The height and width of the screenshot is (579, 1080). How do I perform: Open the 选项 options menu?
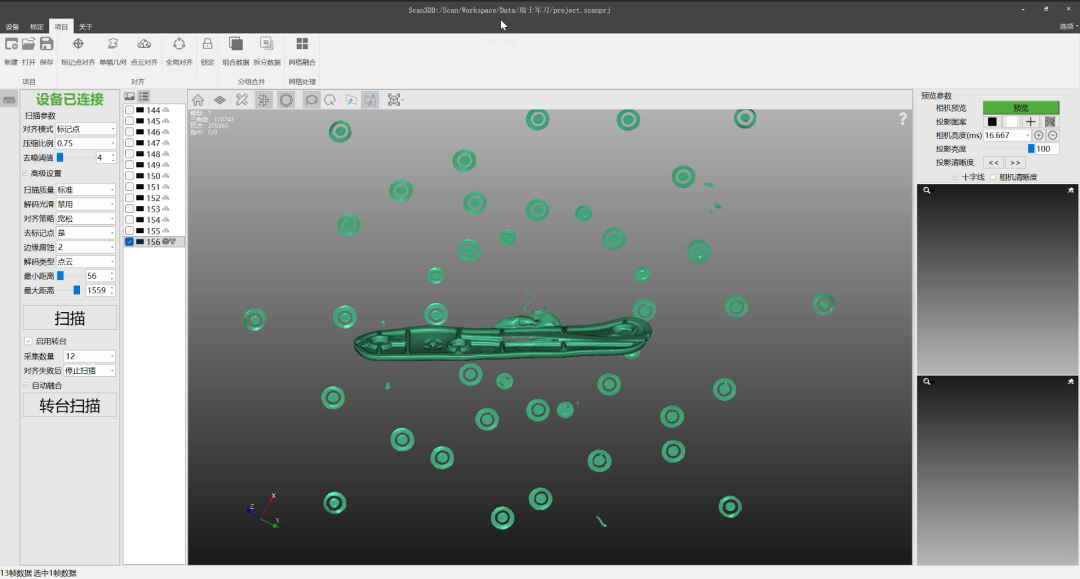(1067, 27)
